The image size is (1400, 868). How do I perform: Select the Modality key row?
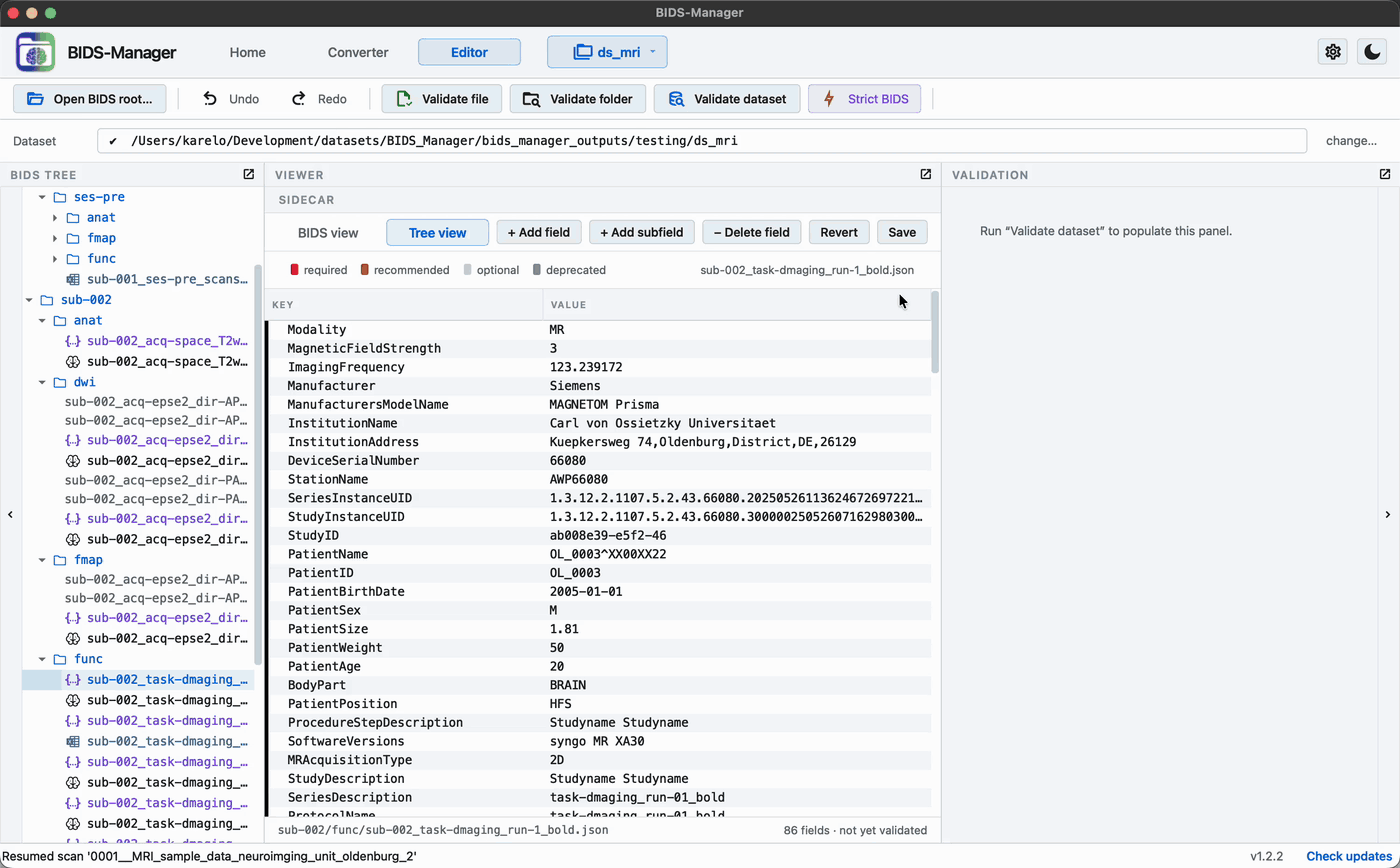click(598, 329)
